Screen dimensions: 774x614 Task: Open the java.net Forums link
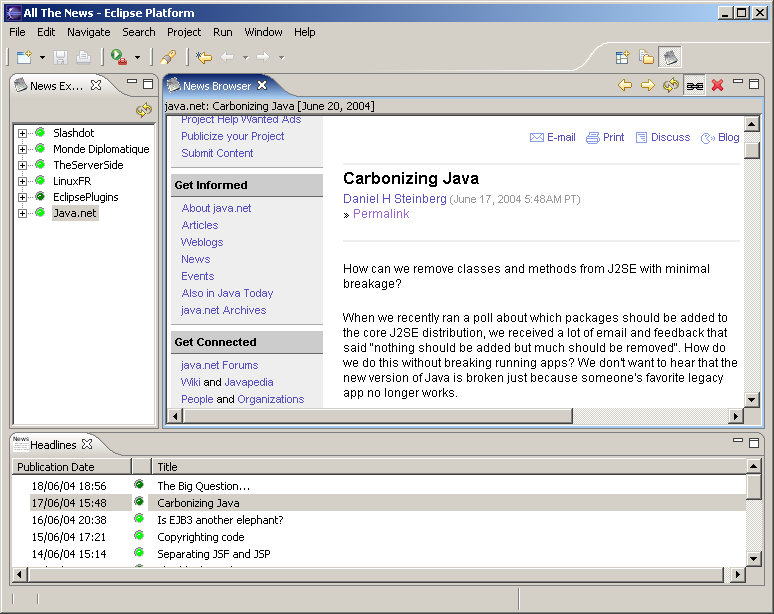(x=220, y=365)
